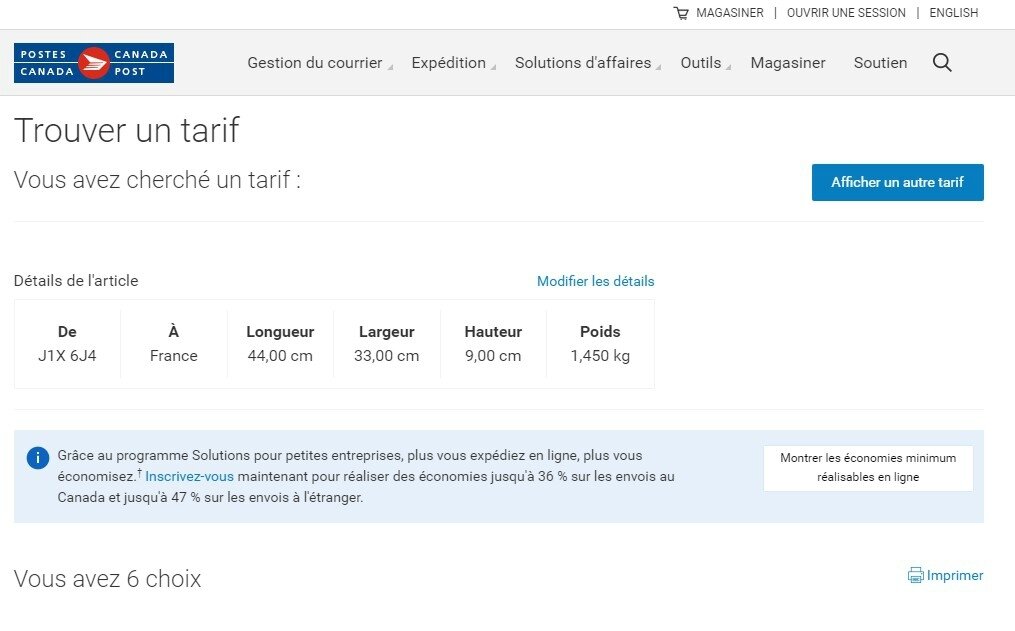Expand the Gestion du courrier menu

point(320,63)
